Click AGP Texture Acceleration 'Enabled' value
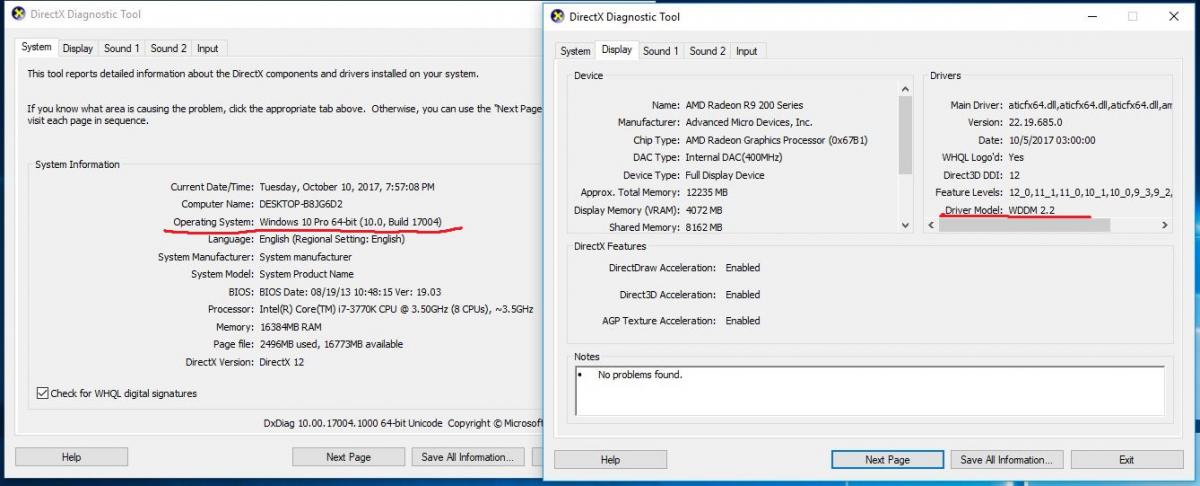The image size is (1200, 486). pyautogui.click(x=742, y=321)
